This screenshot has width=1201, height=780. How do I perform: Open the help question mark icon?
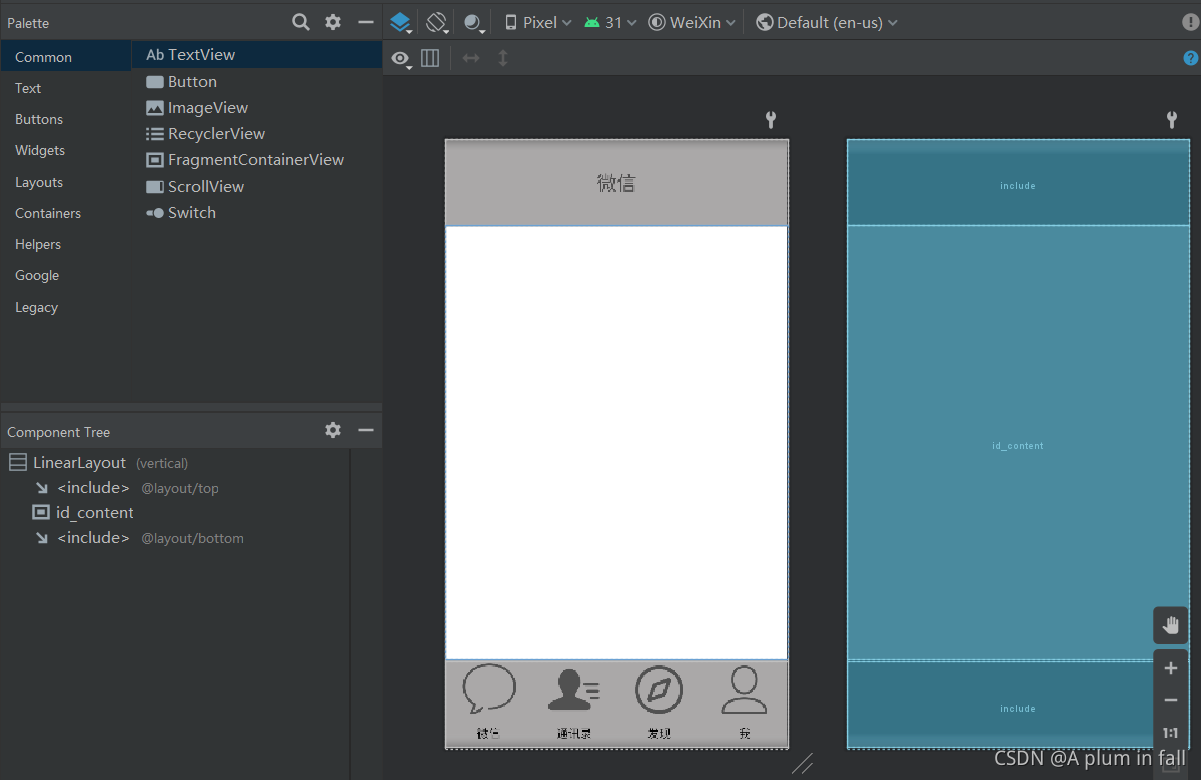click(x=1191, y=58)
